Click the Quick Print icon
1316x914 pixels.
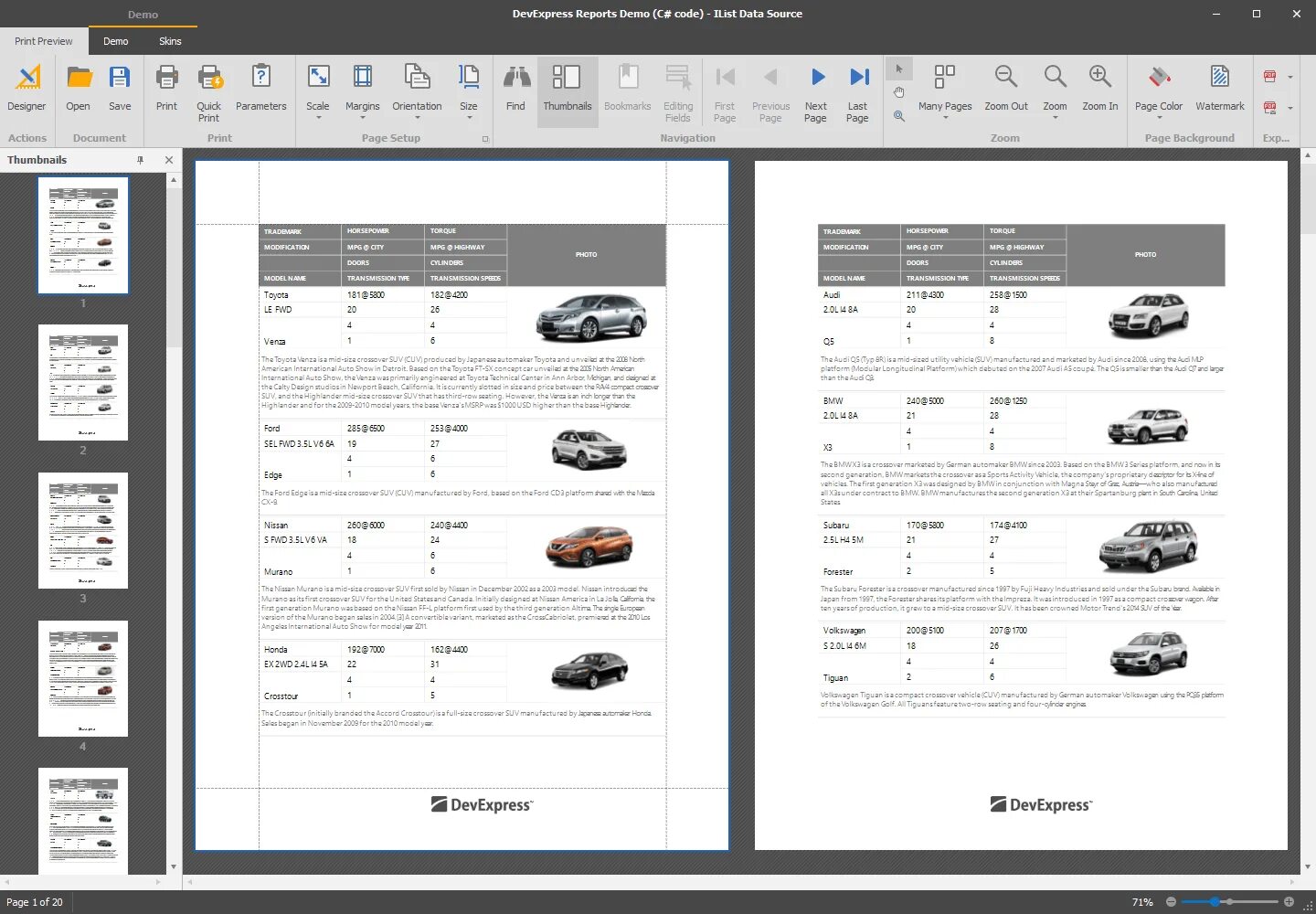(209, 79)
